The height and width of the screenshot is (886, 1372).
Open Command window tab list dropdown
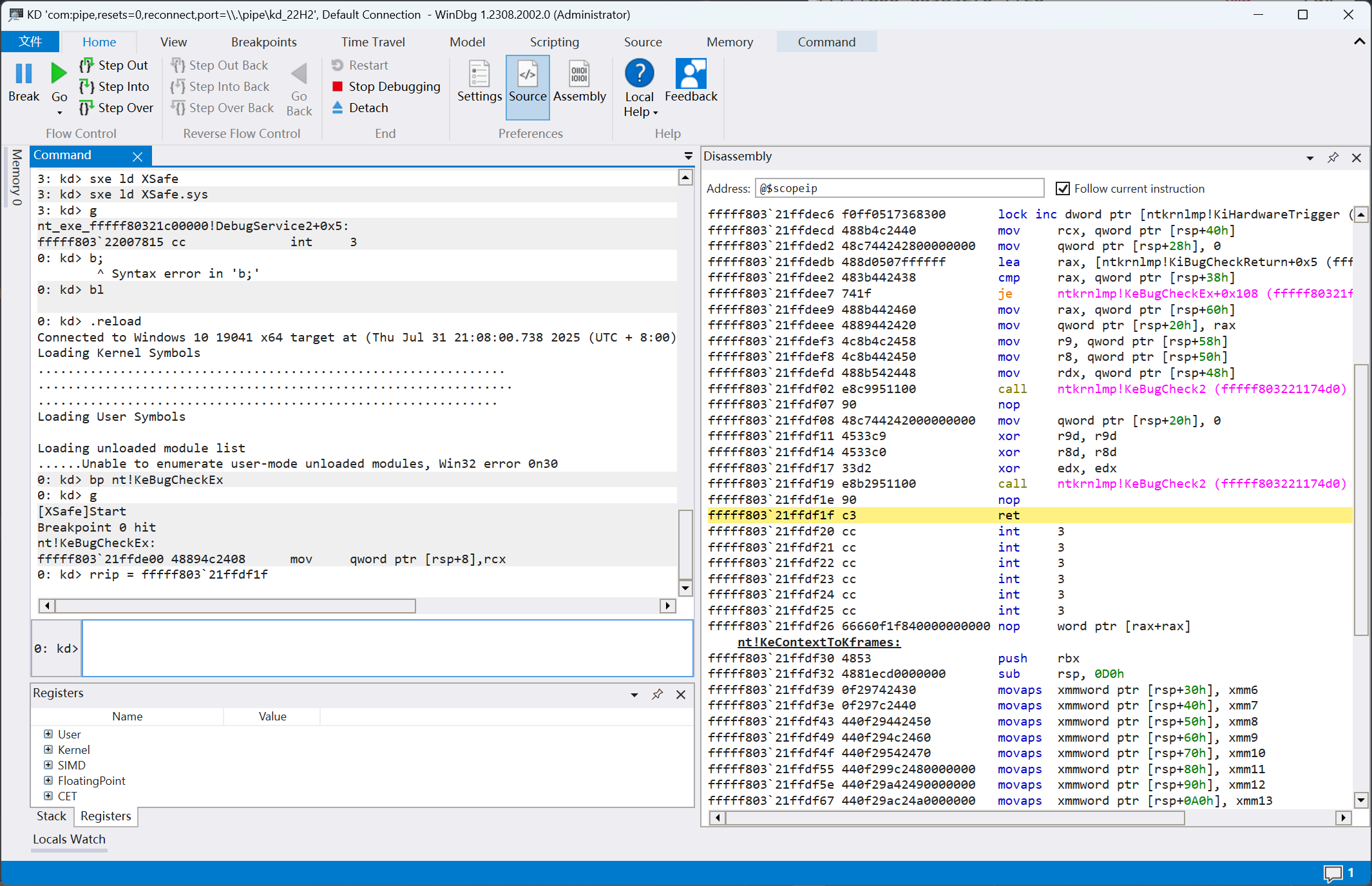coord(688,156)
